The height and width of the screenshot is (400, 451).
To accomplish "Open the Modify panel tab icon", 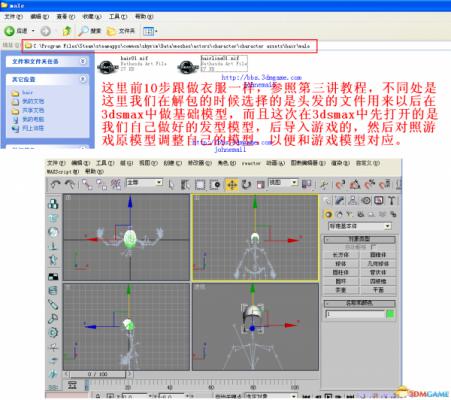I will [x=340, y=200].
